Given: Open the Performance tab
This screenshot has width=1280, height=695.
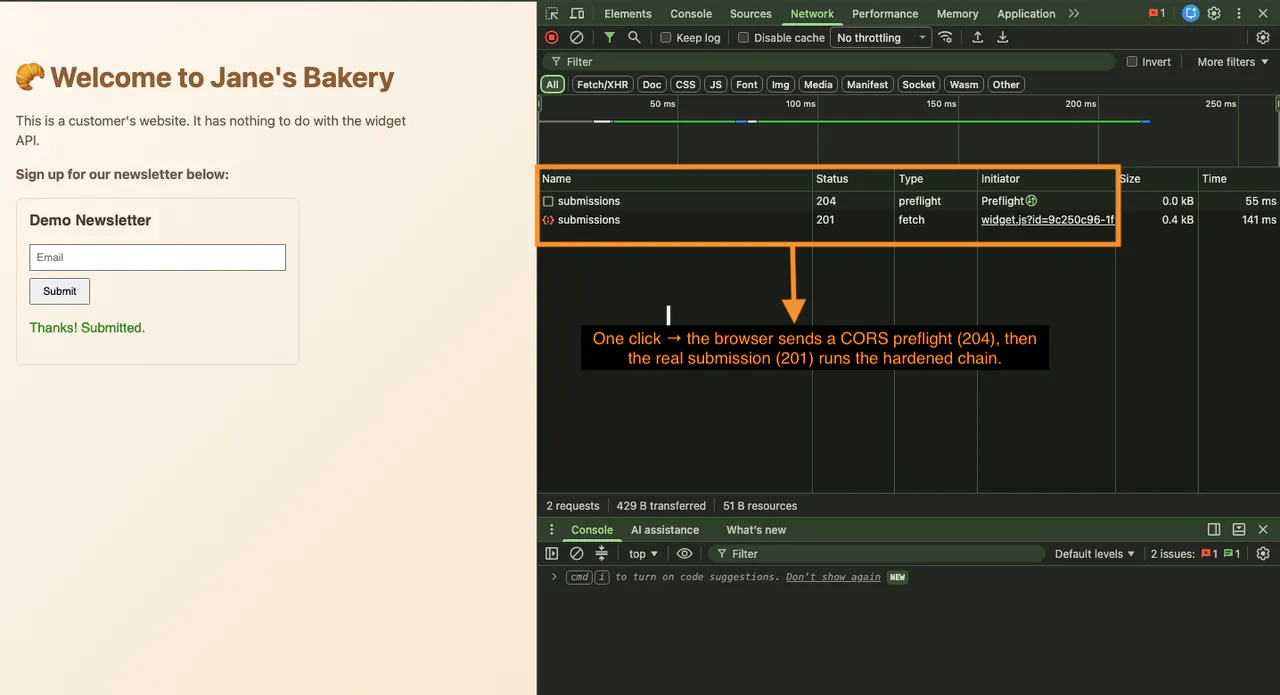Looking at the screenshot, I should point(885,14).
